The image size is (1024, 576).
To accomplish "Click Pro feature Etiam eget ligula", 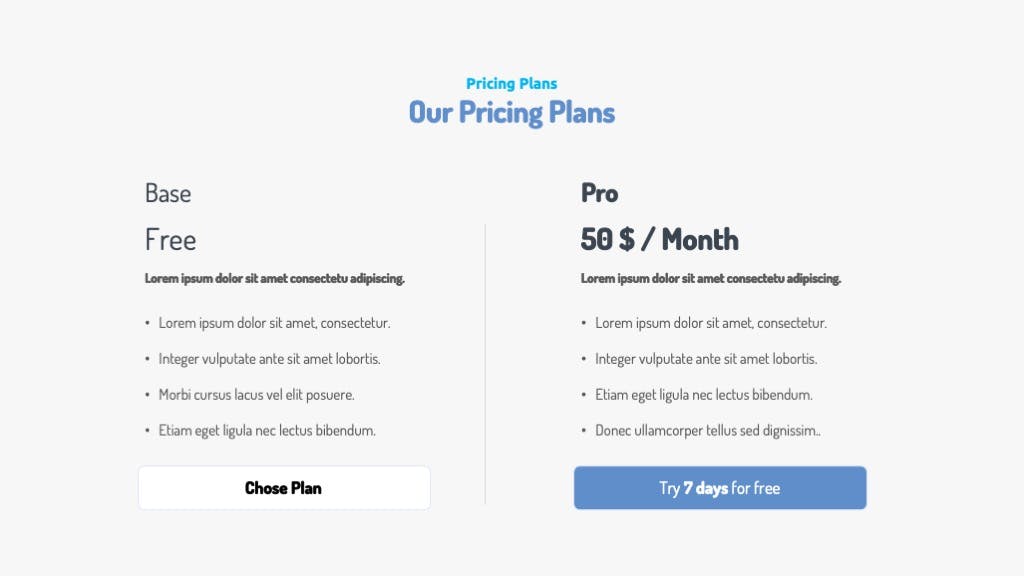I will pos(704,394).
